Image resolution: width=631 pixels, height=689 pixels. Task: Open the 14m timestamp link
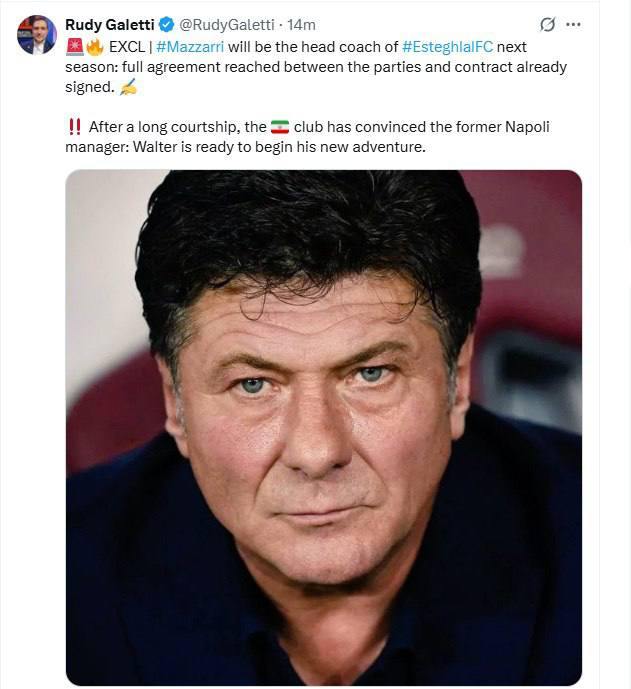(x=302, y=25)
